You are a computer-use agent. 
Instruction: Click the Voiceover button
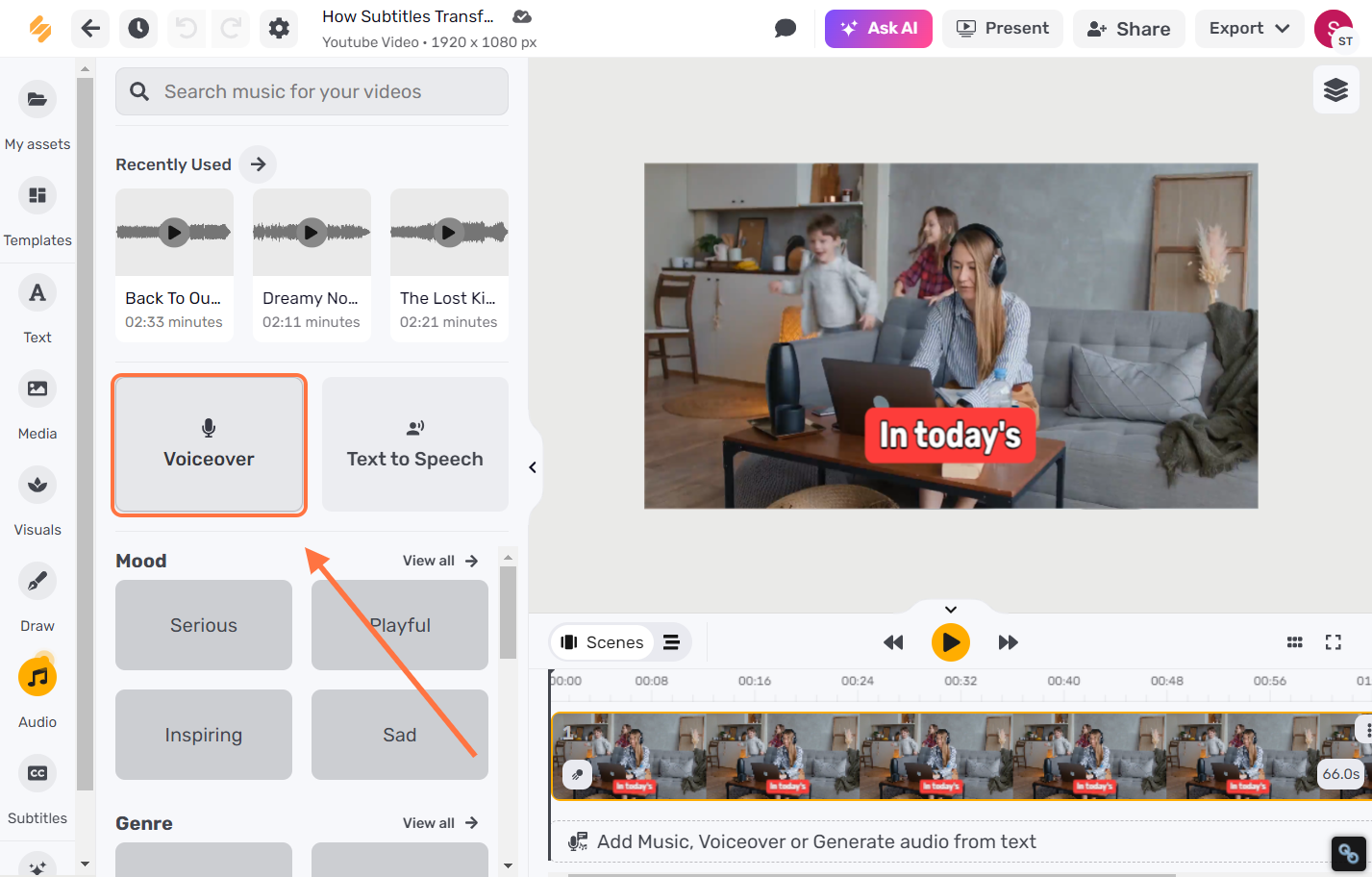click(210, 444)
